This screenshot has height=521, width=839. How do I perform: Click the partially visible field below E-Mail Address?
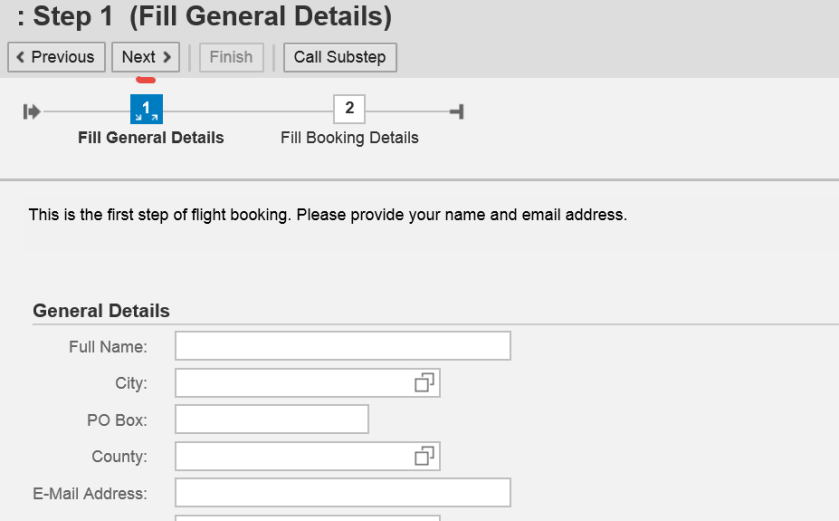[x=307, y=517]
